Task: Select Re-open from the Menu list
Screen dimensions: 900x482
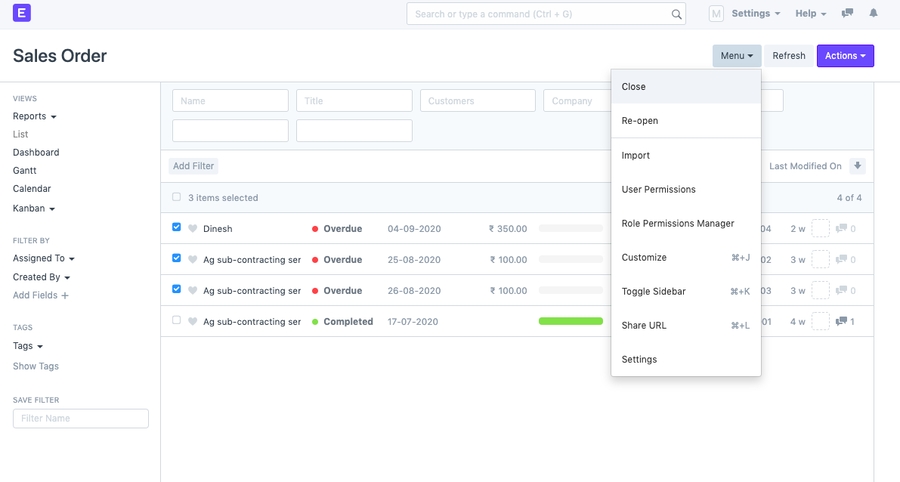Action: 640,121
